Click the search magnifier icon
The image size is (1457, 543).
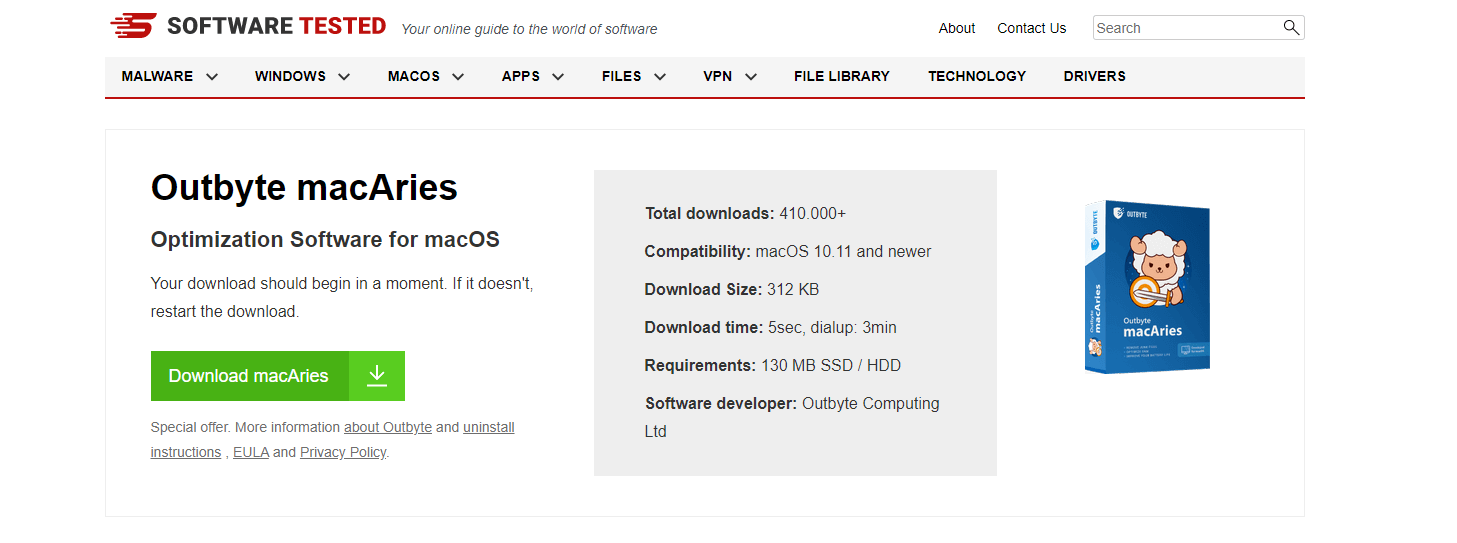[1291, 27]
